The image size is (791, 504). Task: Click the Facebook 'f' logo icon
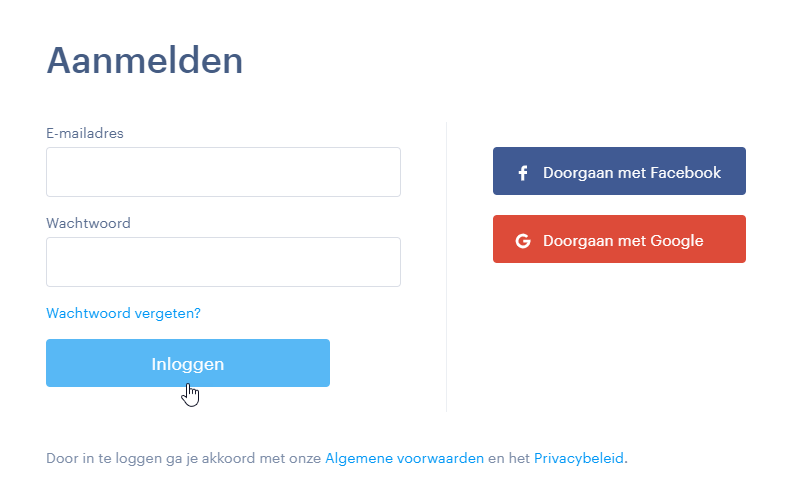pos(523,173)
